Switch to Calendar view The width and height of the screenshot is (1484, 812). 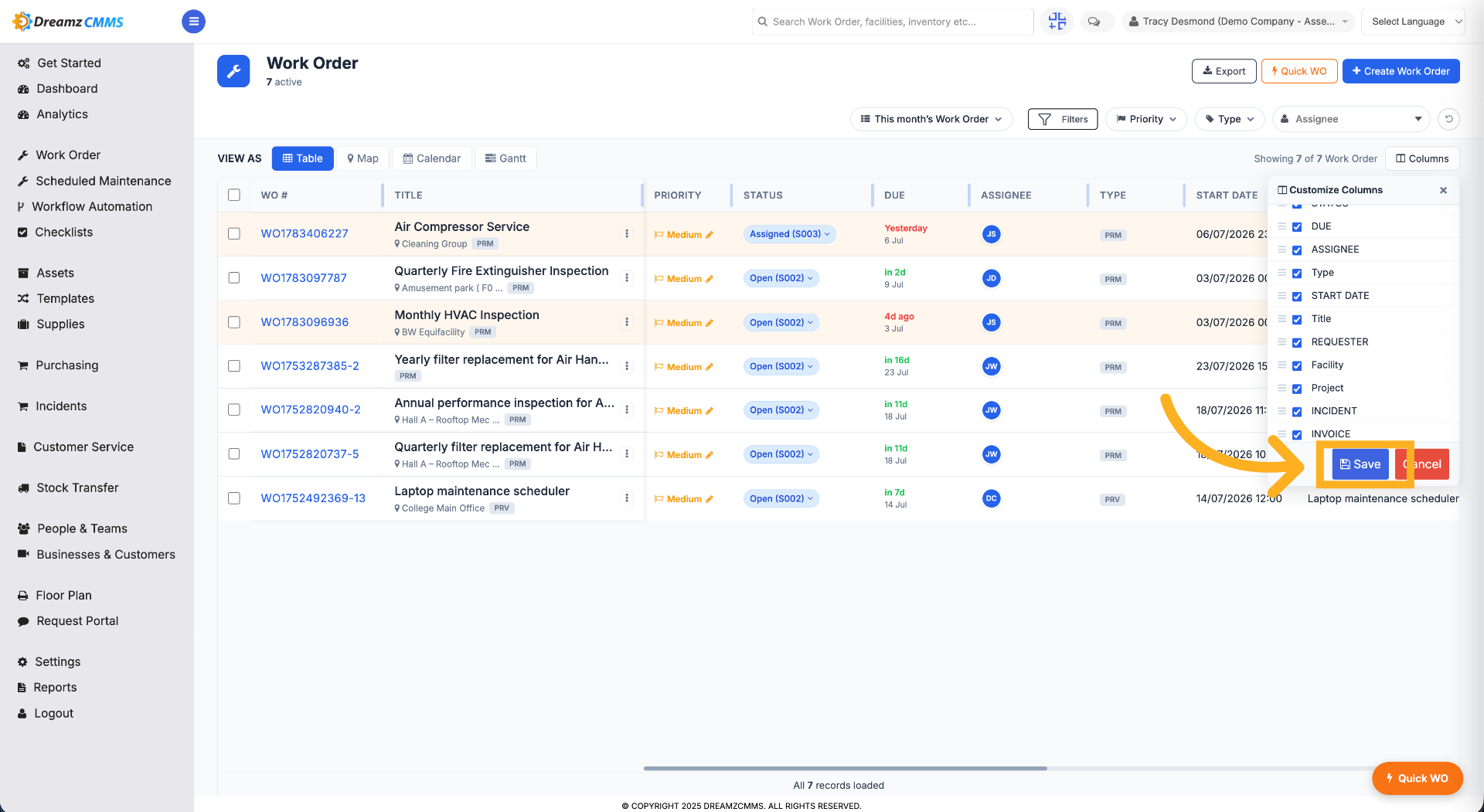pos(431,158)
